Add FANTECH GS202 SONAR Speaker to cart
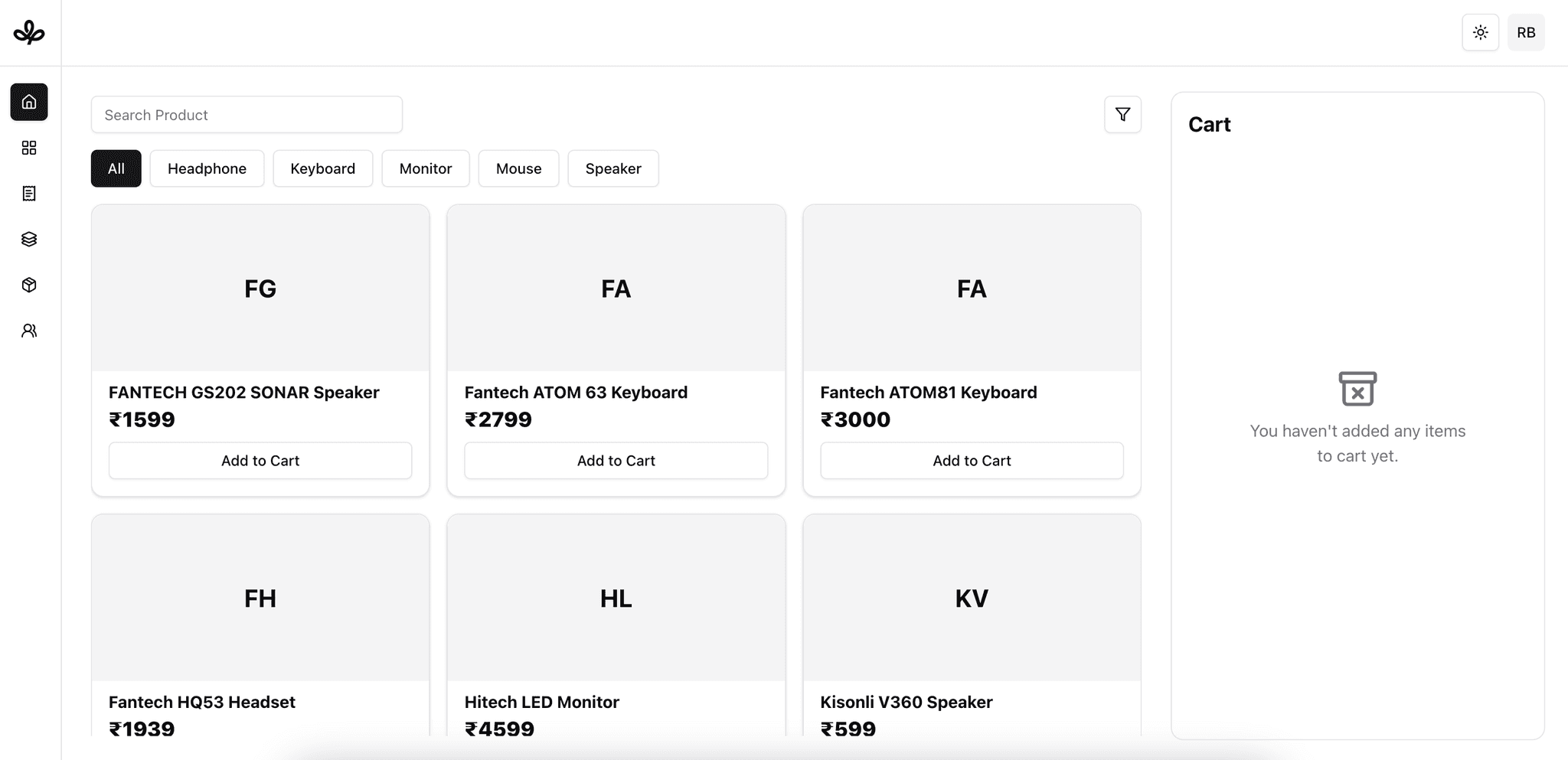The width and height of the screenshot is (1568, 760). 260,461
